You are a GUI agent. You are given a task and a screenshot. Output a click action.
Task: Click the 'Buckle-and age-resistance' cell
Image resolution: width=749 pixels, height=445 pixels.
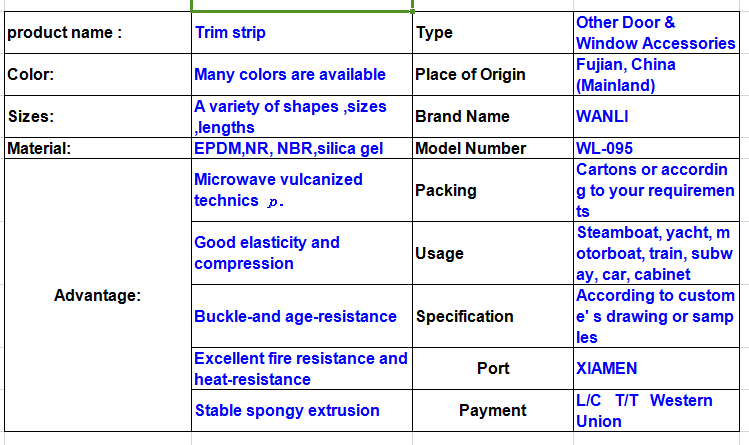302,316
